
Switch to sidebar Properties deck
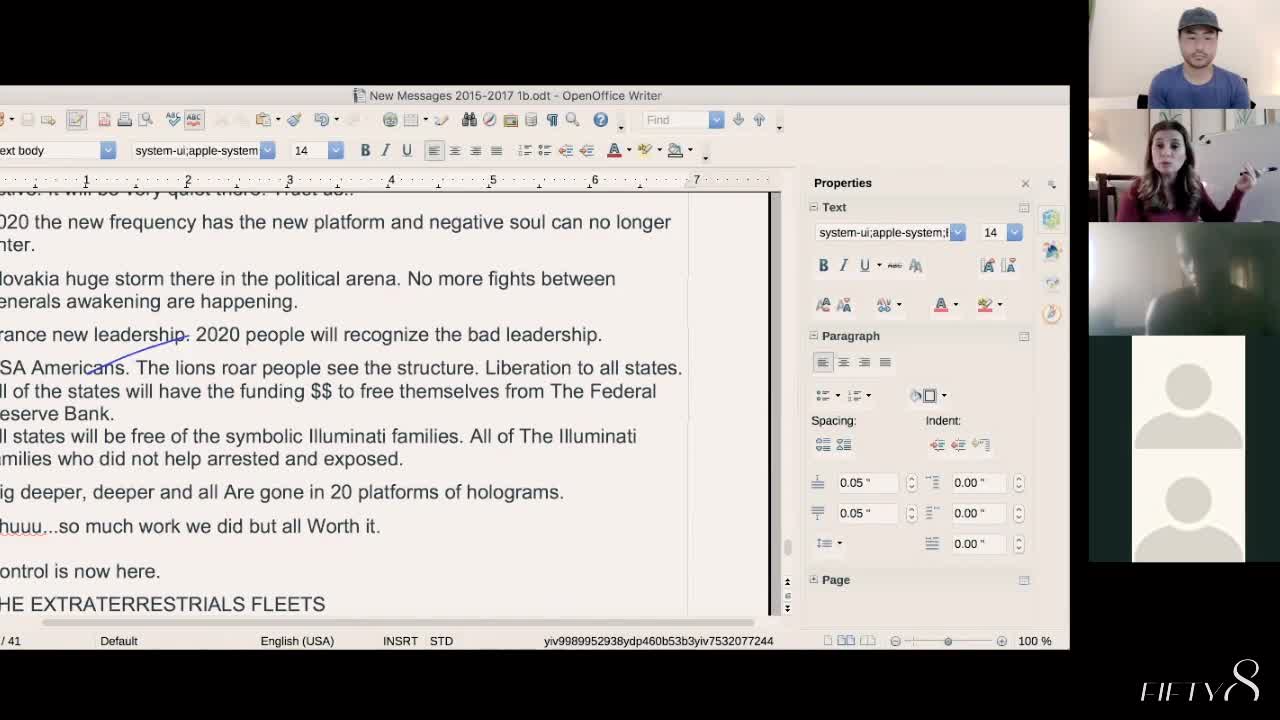coord(1051,219)
